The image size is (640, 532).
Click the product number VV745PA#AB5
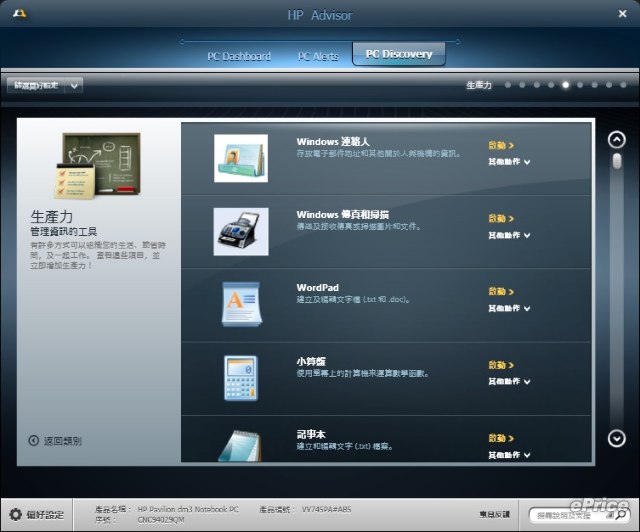point(327,509)
